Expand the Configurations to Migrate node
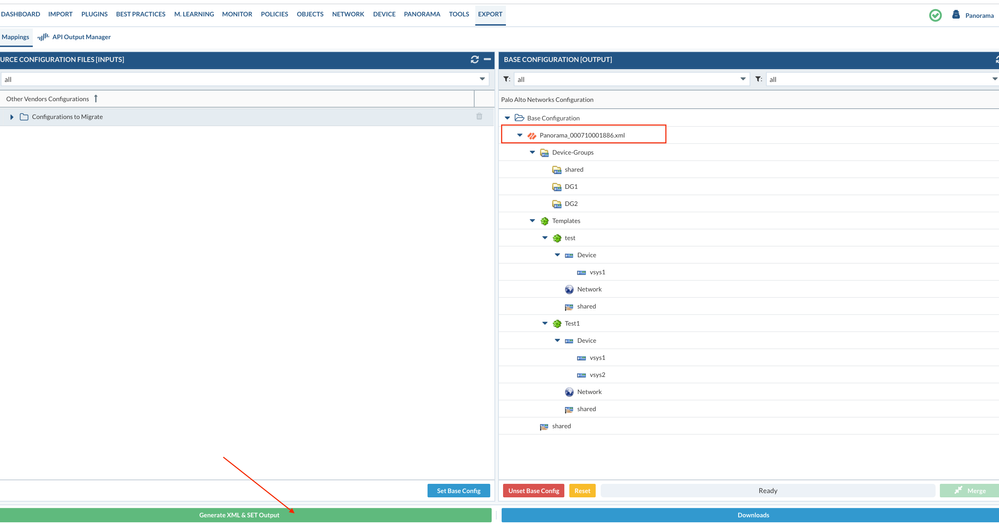The image size is (999, 523). tap(11, 117)
